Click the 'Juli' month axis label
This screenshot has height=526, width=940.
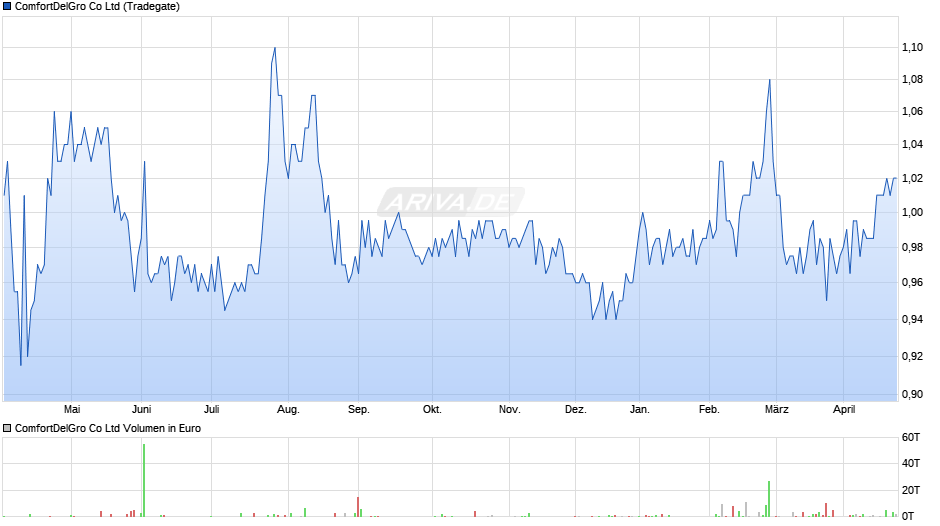click(212, 410)
